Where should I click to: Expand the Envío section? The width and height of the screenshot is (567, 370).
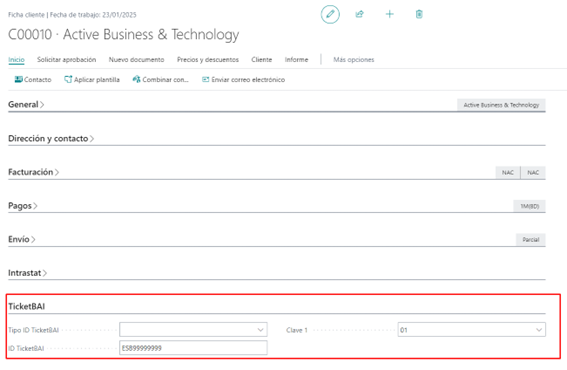(22, 239)
